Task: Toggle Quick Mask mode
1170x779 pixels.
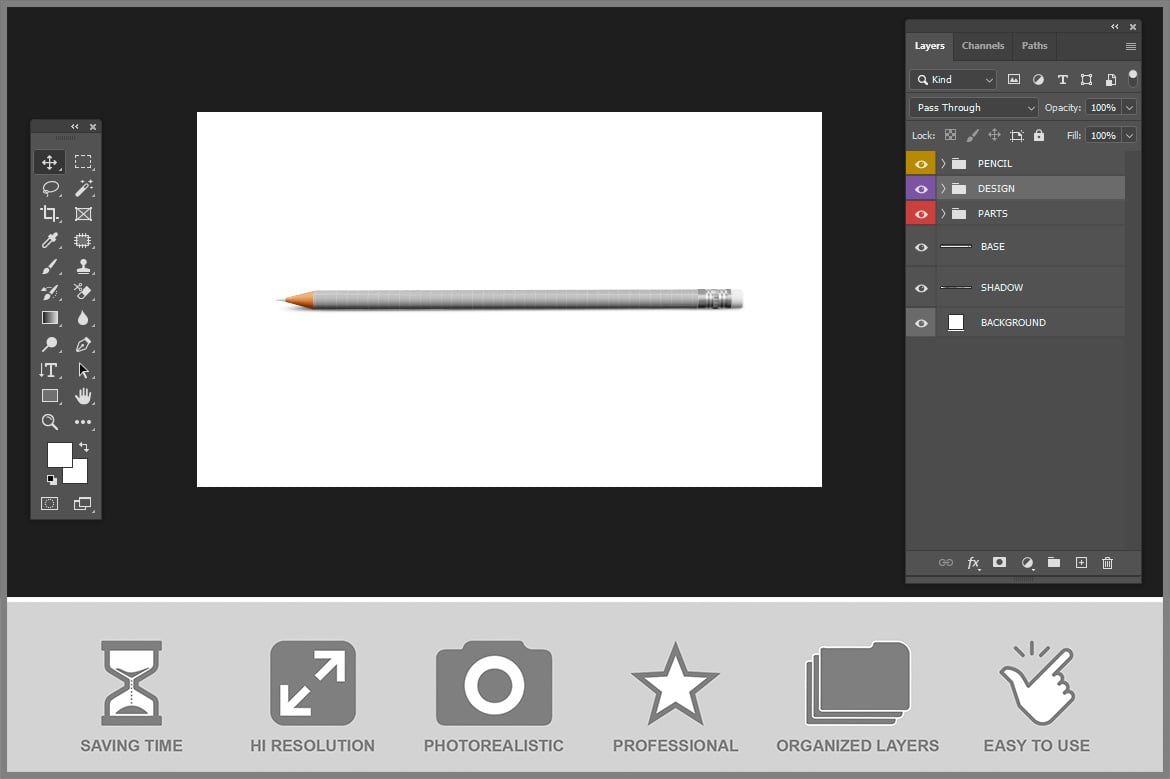Action: (x=49, y=504)
